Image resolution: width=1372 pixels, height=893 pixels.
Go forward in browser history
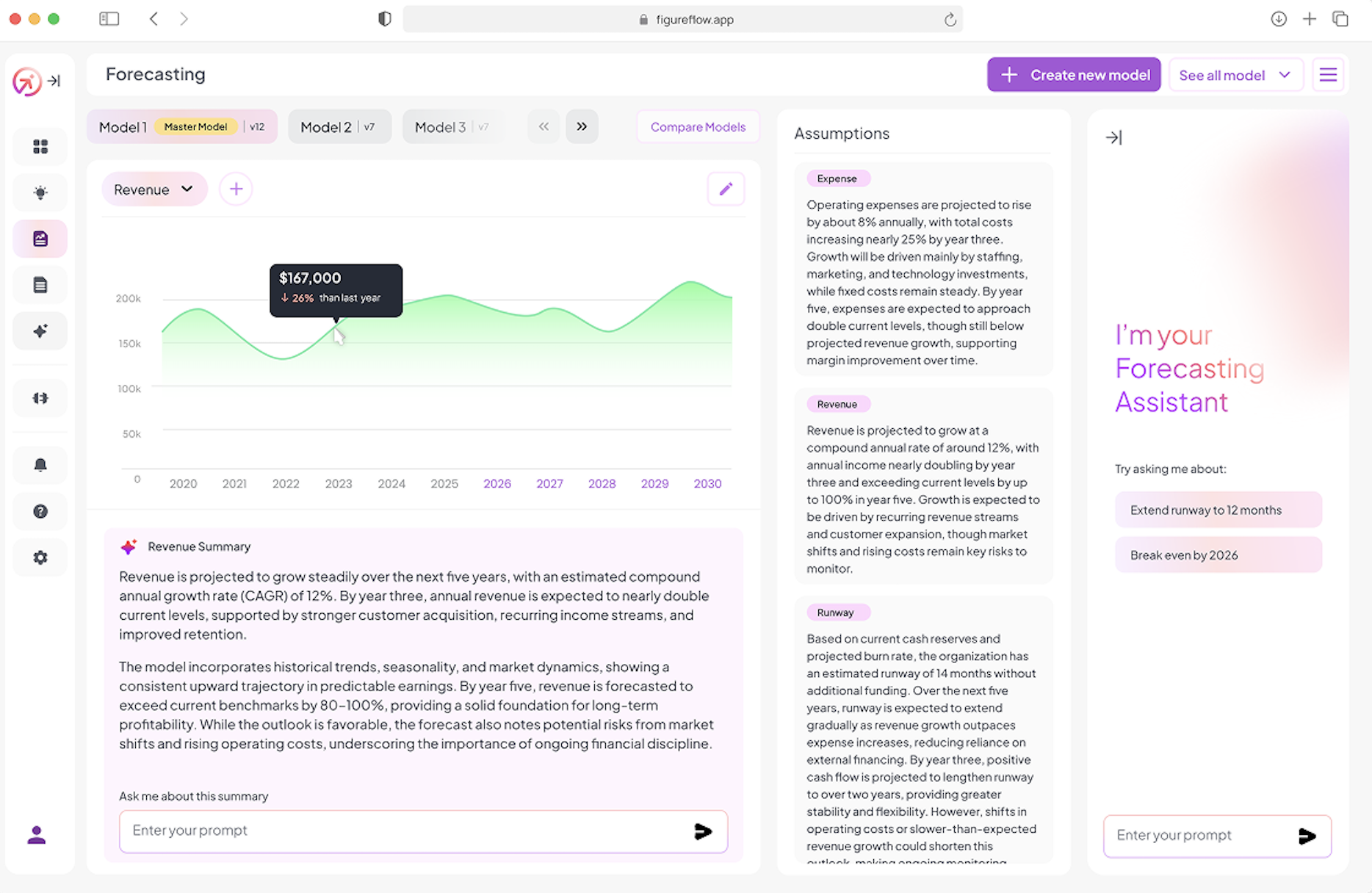[184, 19]
